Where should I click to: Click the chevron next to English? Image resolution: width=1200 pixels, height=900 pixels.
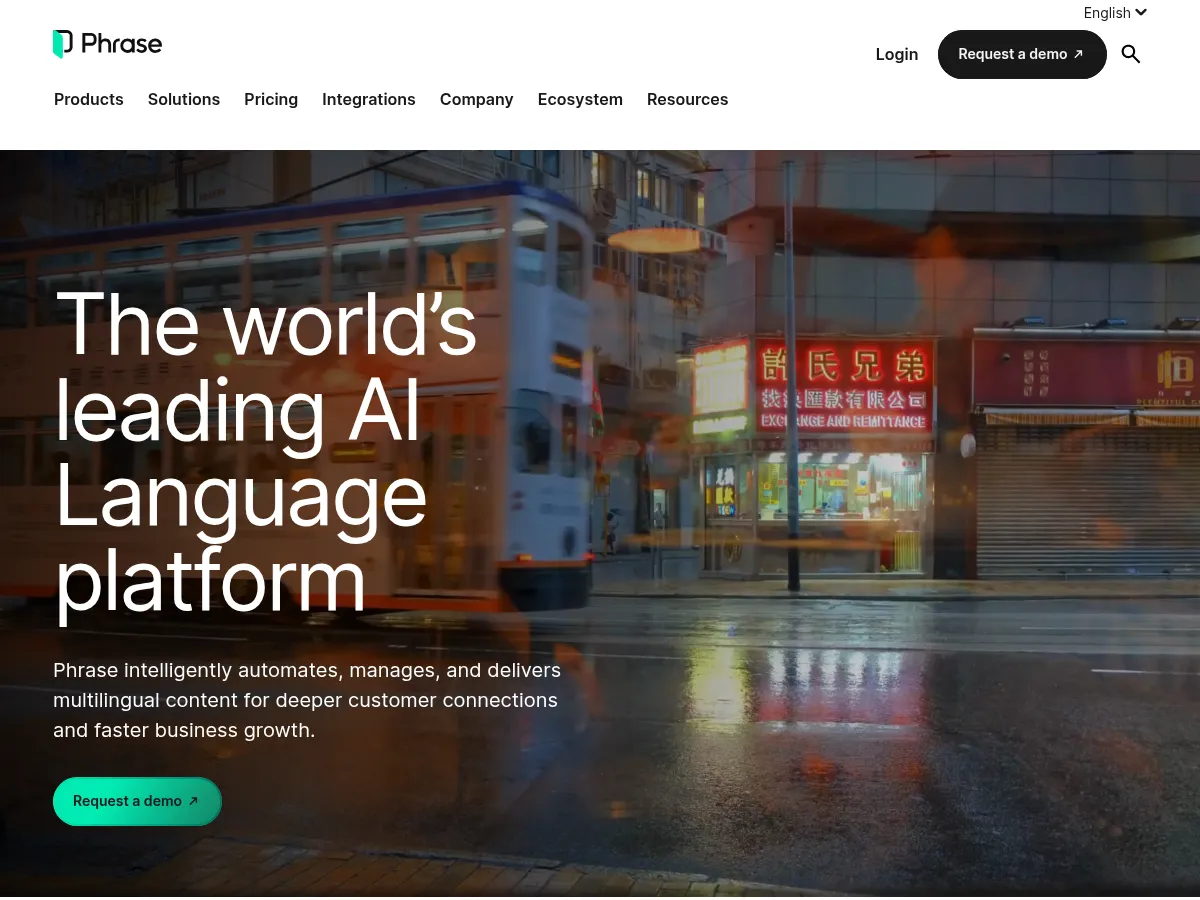(x=1141, y=13)
